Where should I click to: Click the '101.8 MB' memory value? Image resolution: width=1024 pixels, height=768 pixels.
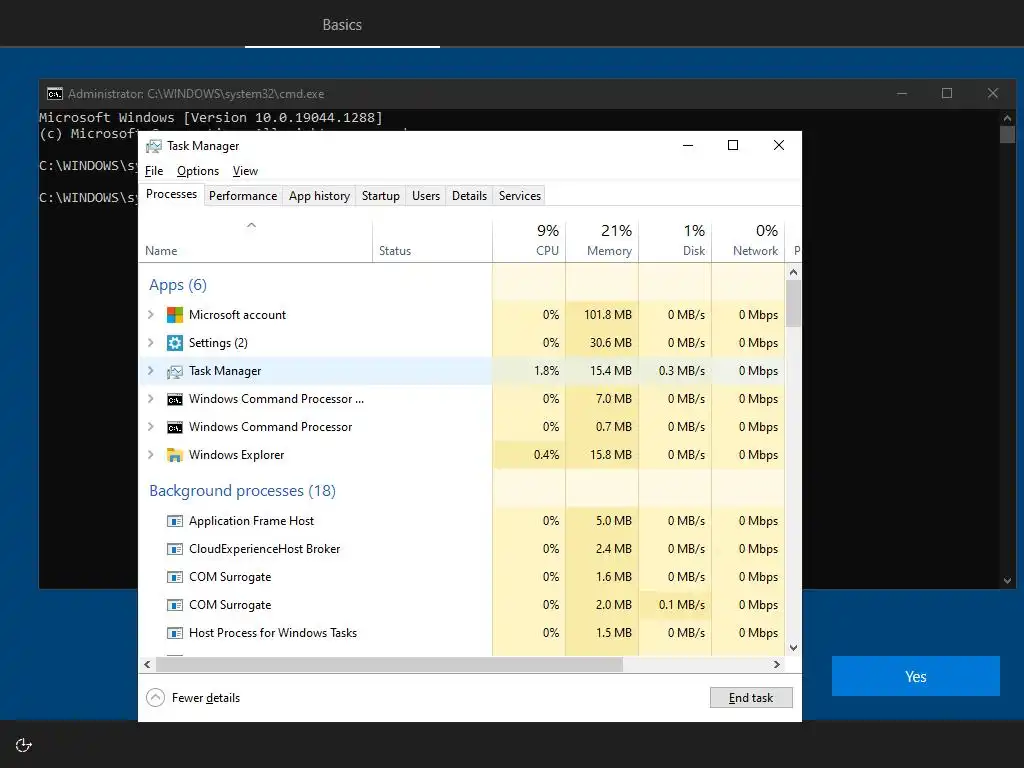[x=608, y=315]
